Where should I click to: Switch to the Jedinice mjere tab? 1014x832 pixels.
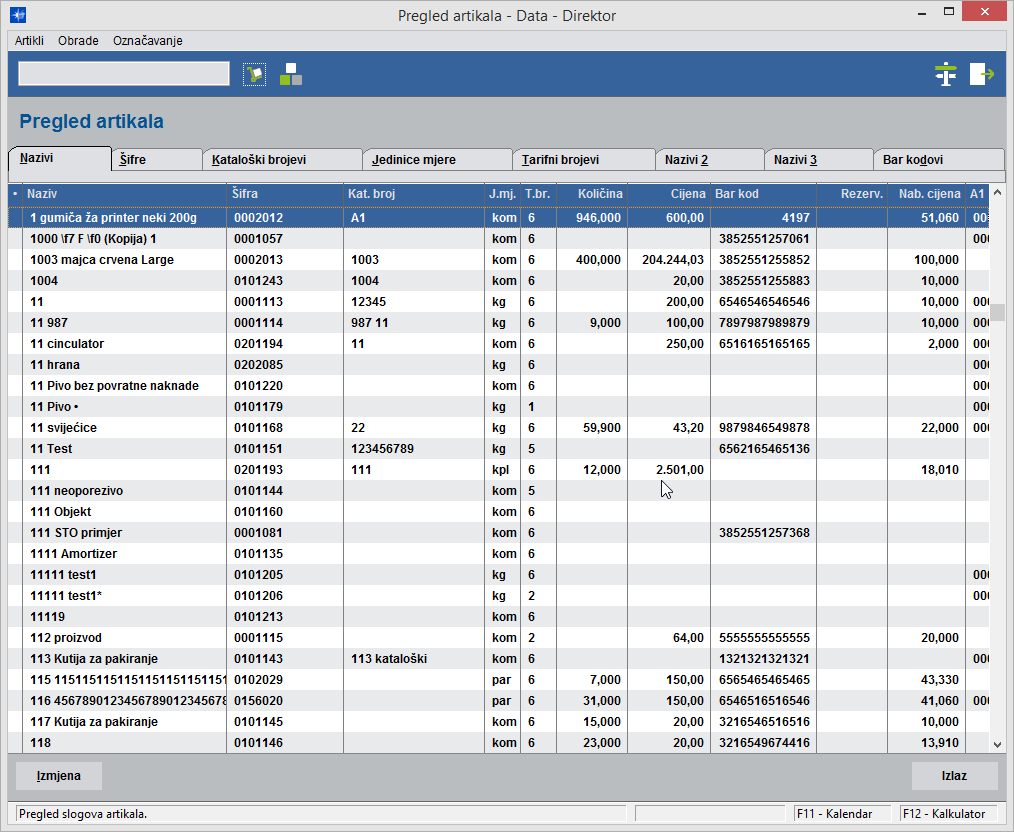coord(437,160)
